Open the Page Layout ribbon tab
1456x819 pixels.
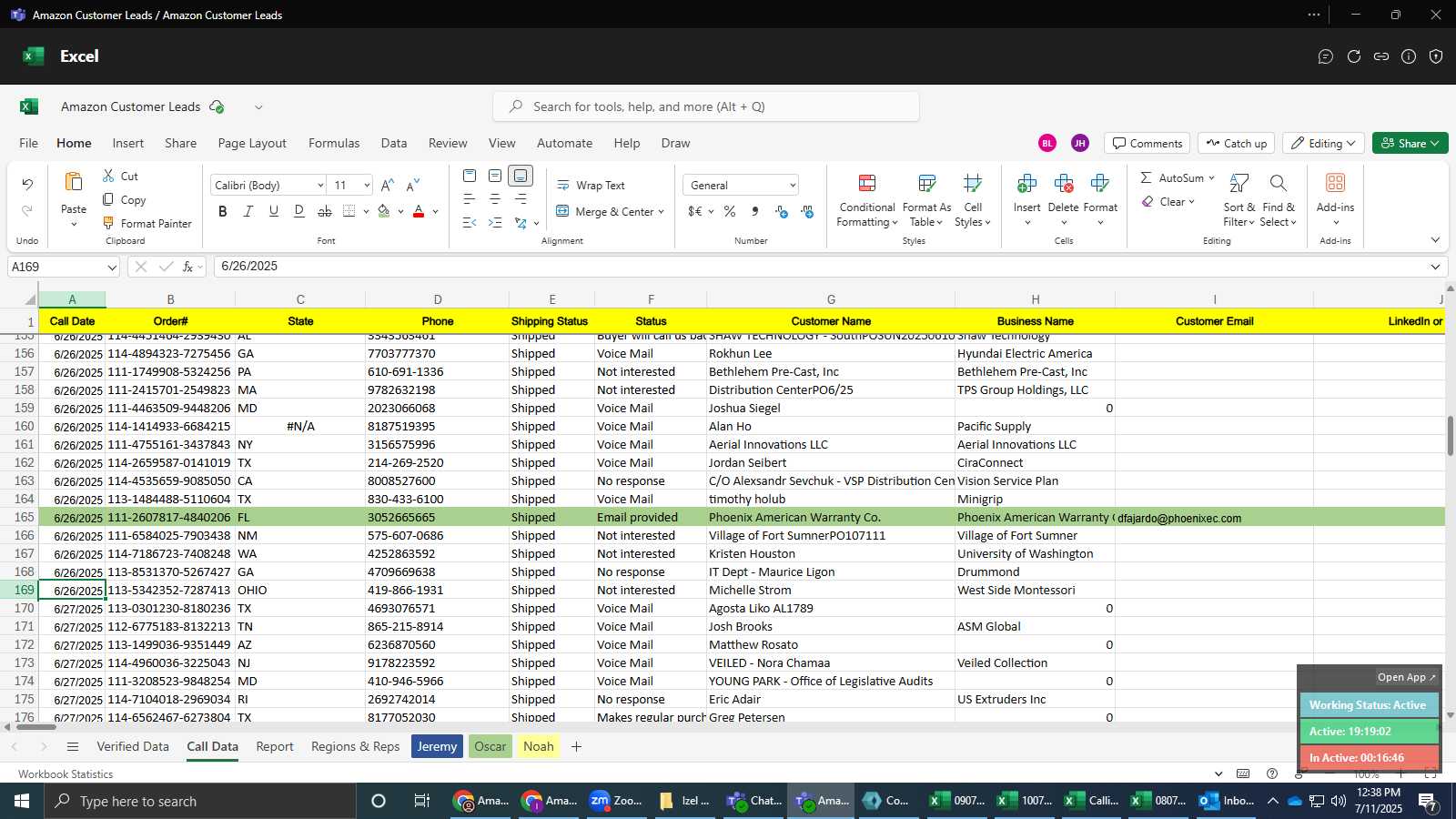(252, 143)
